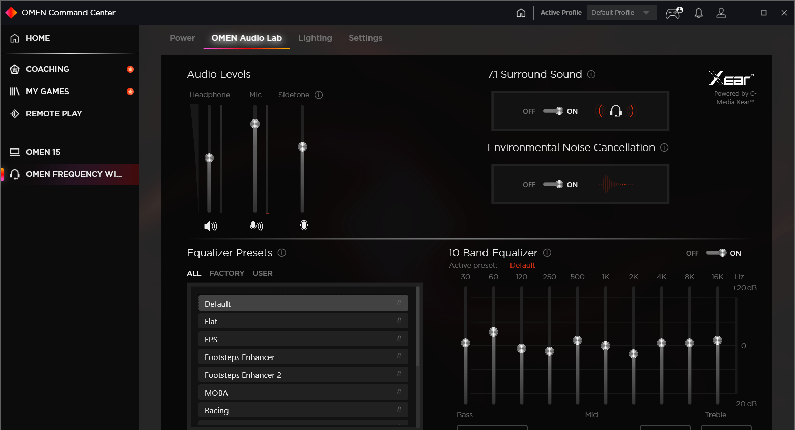
Task: Click the 500 Hz equalizer band handle
Action: [x=577, y=340]
